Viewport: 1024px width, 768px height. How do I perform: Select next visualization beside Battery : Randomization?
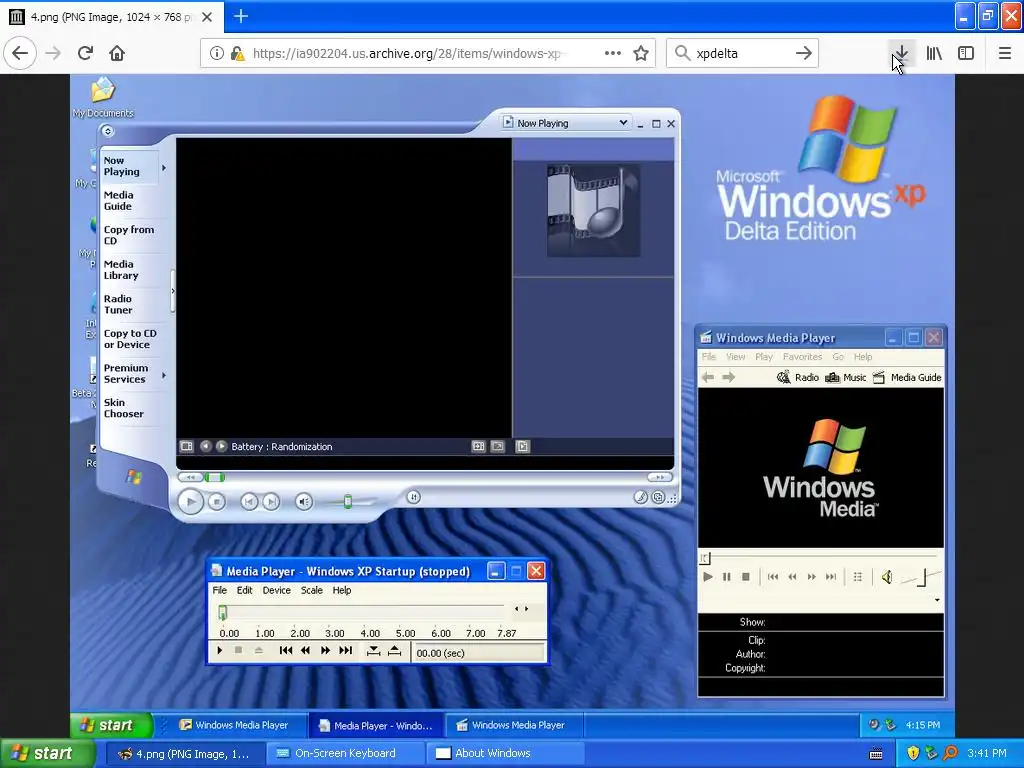[x=221, y=446]
